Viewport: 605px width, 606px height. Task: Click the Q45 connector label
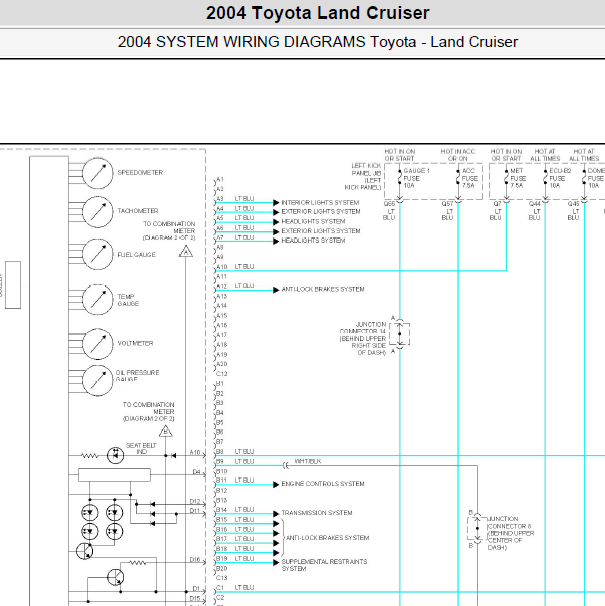pos(573,204)
